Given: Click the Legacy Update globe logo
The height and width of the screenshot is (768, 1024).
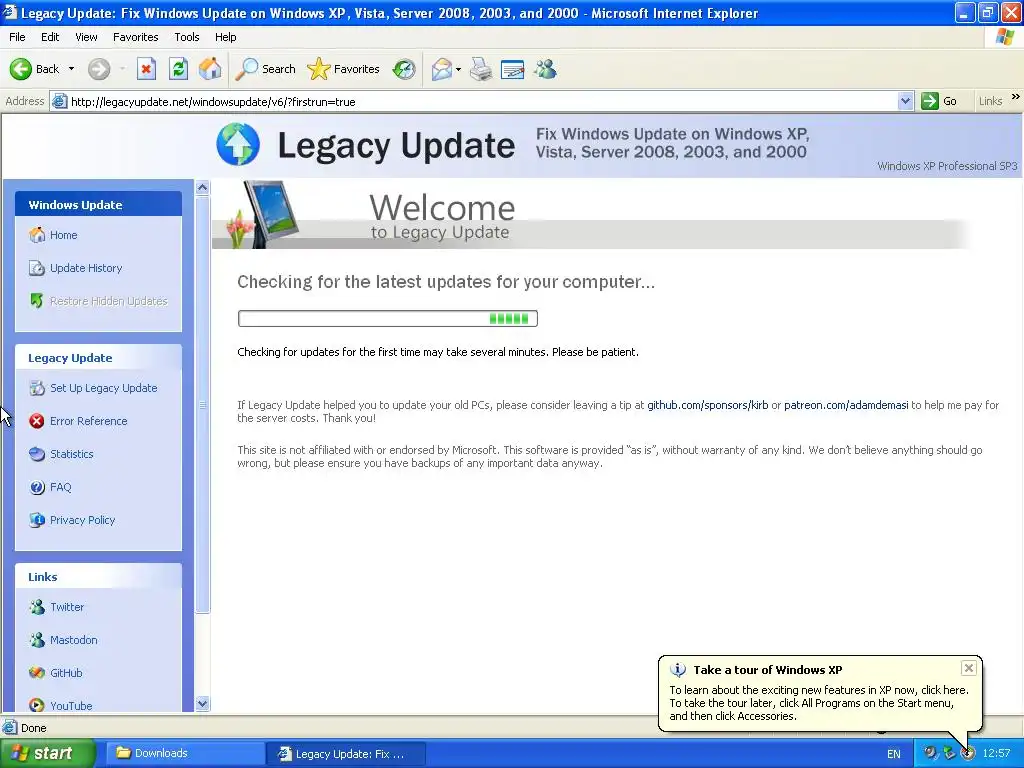Looking at the screenshot, I should [x=238, y=144].
